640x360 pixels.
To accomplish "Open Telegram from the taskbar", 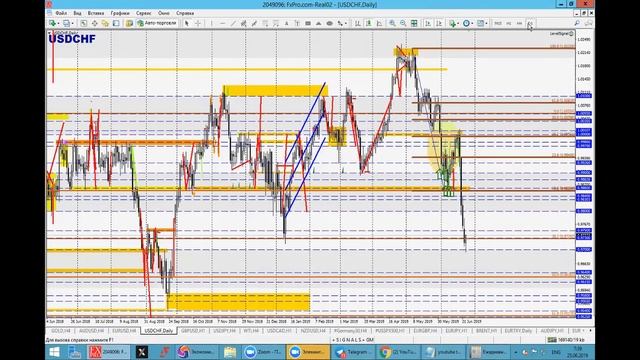I will 353,352.
